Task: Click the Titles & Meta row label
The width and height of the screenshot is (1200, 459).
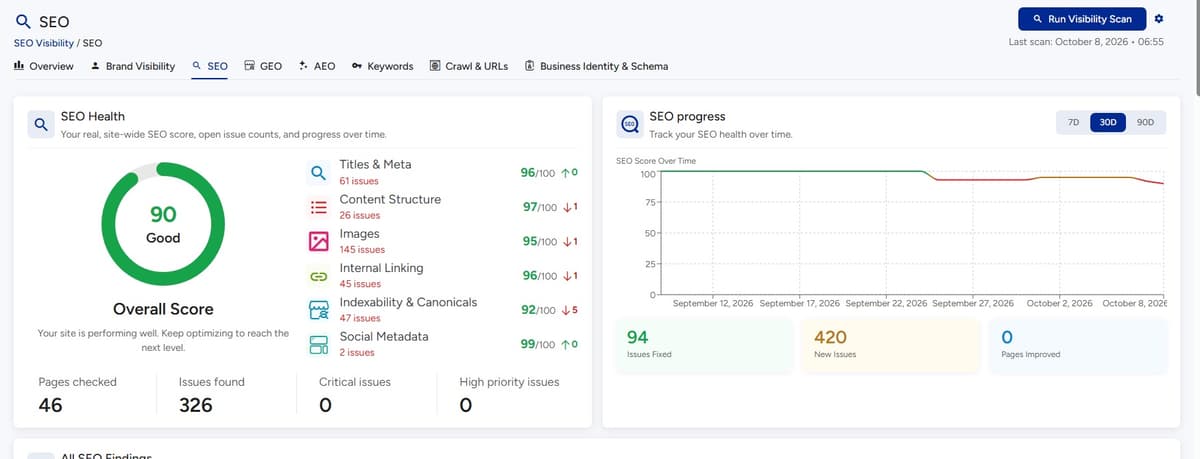Action: 375,164
